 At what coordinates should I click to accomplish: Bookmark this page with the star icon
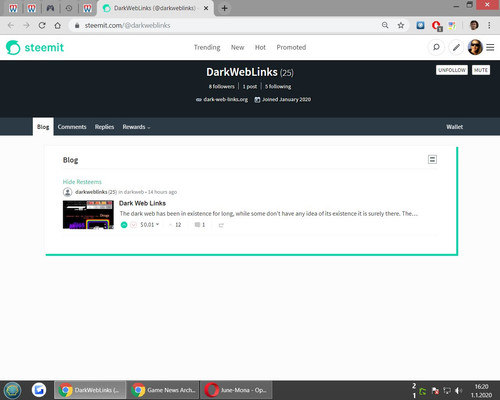pyautogui.click(x=401, y=25)
